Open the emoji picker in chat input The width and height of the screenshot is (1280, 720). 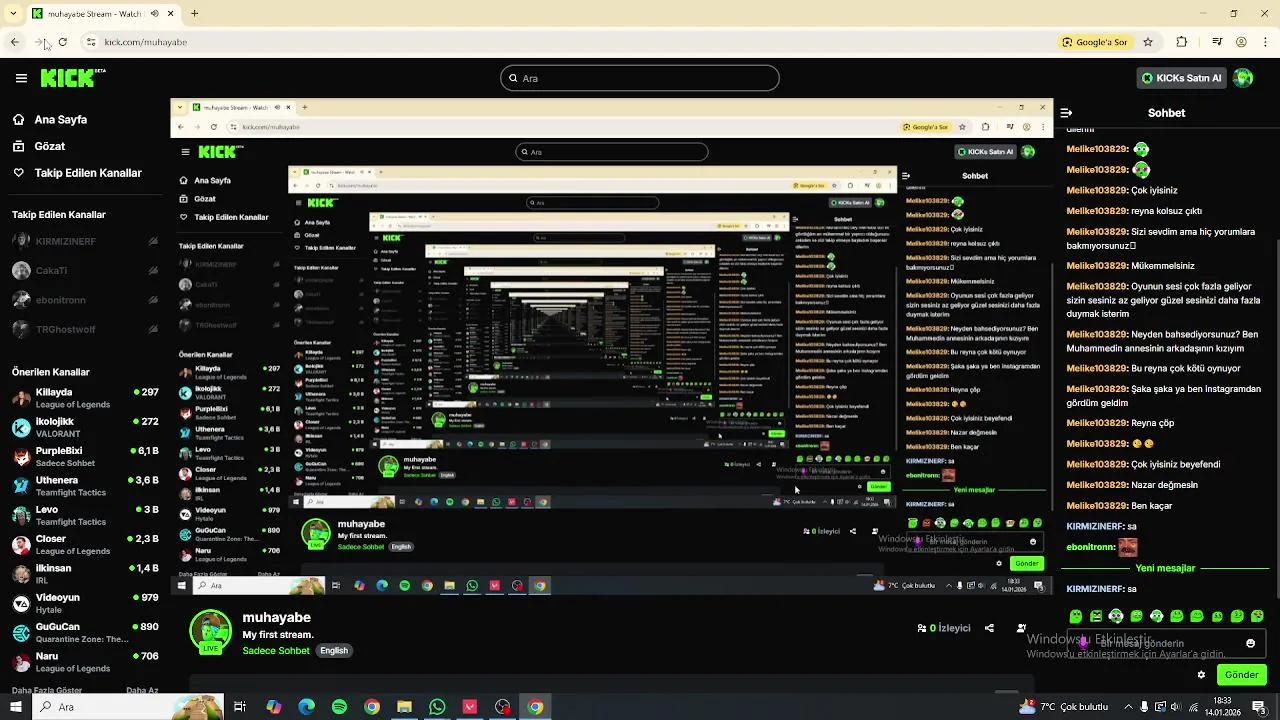tap(1250, 643)
